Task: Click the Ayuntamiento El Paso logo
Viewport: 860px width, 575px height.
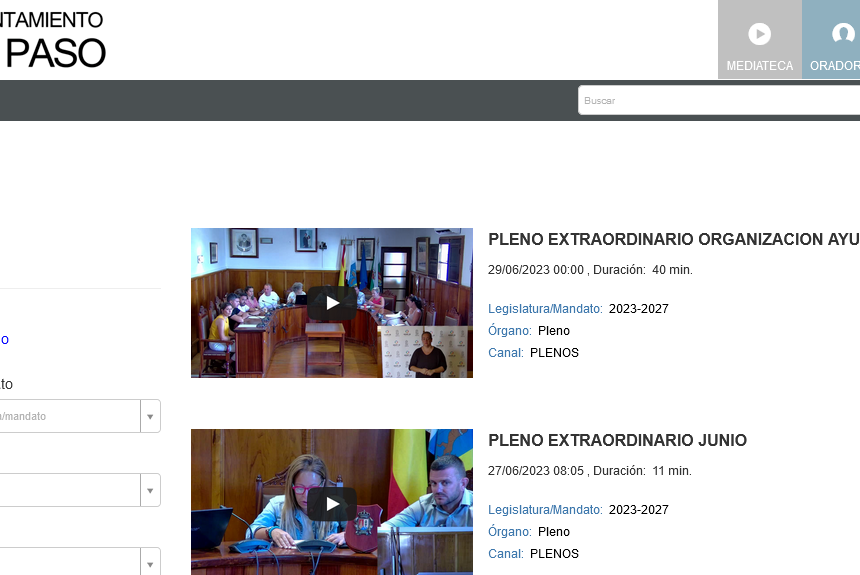Action: tap(53, 40)
